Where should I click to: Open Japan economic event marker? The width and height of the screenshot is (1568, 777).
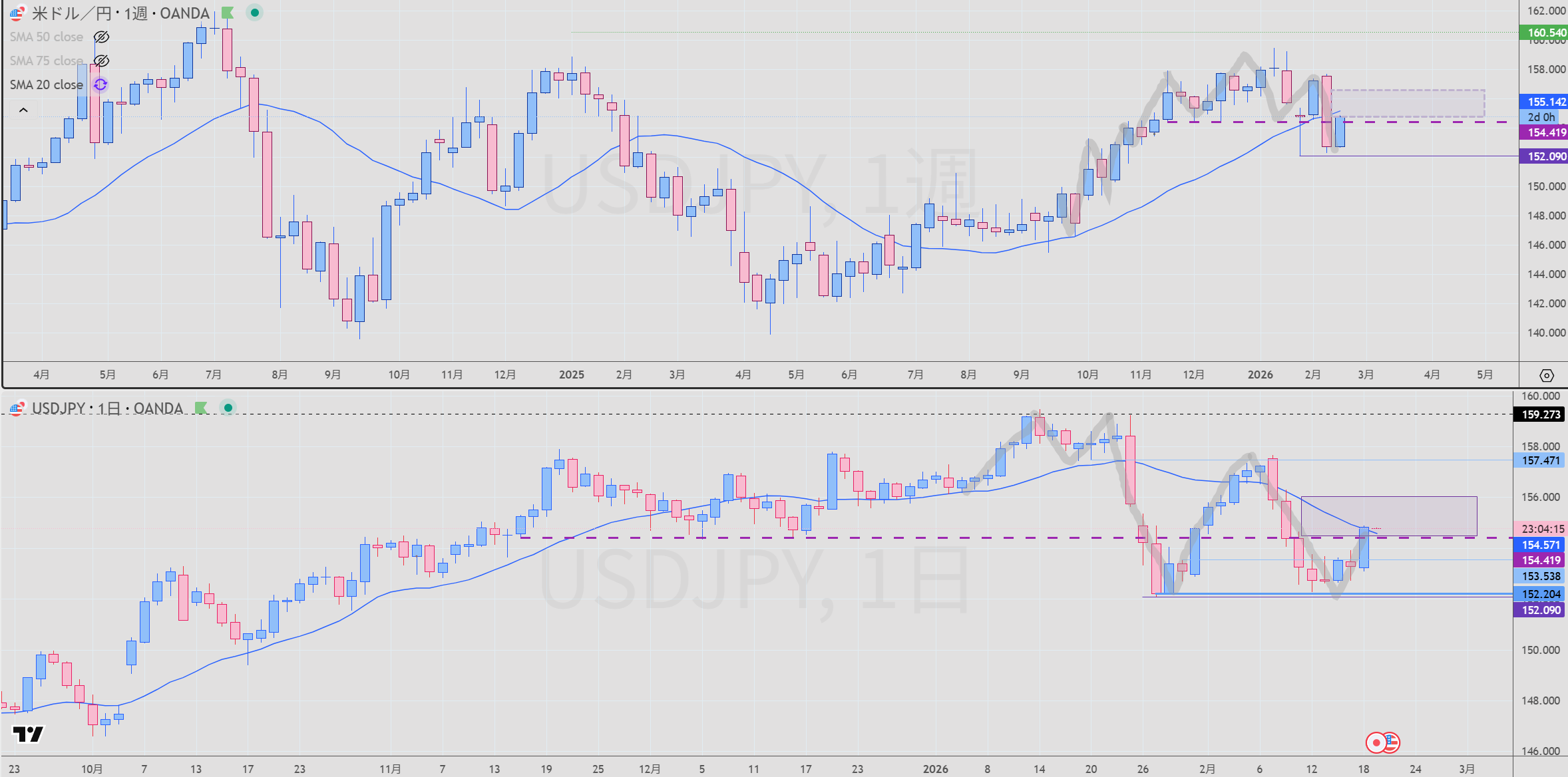click(x=1376, y=742)
